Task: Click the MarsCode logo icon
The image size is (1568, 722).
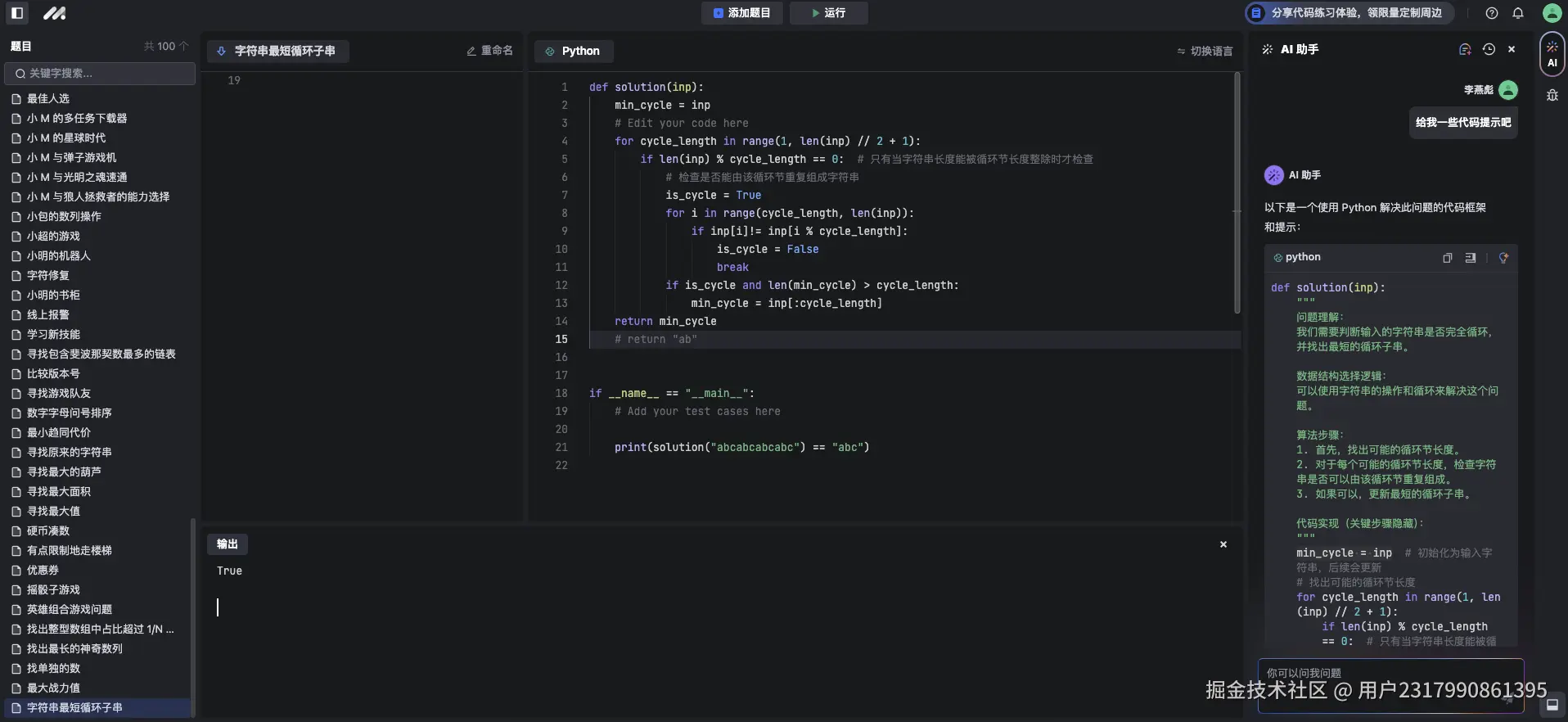Action: tap(54, 13)
